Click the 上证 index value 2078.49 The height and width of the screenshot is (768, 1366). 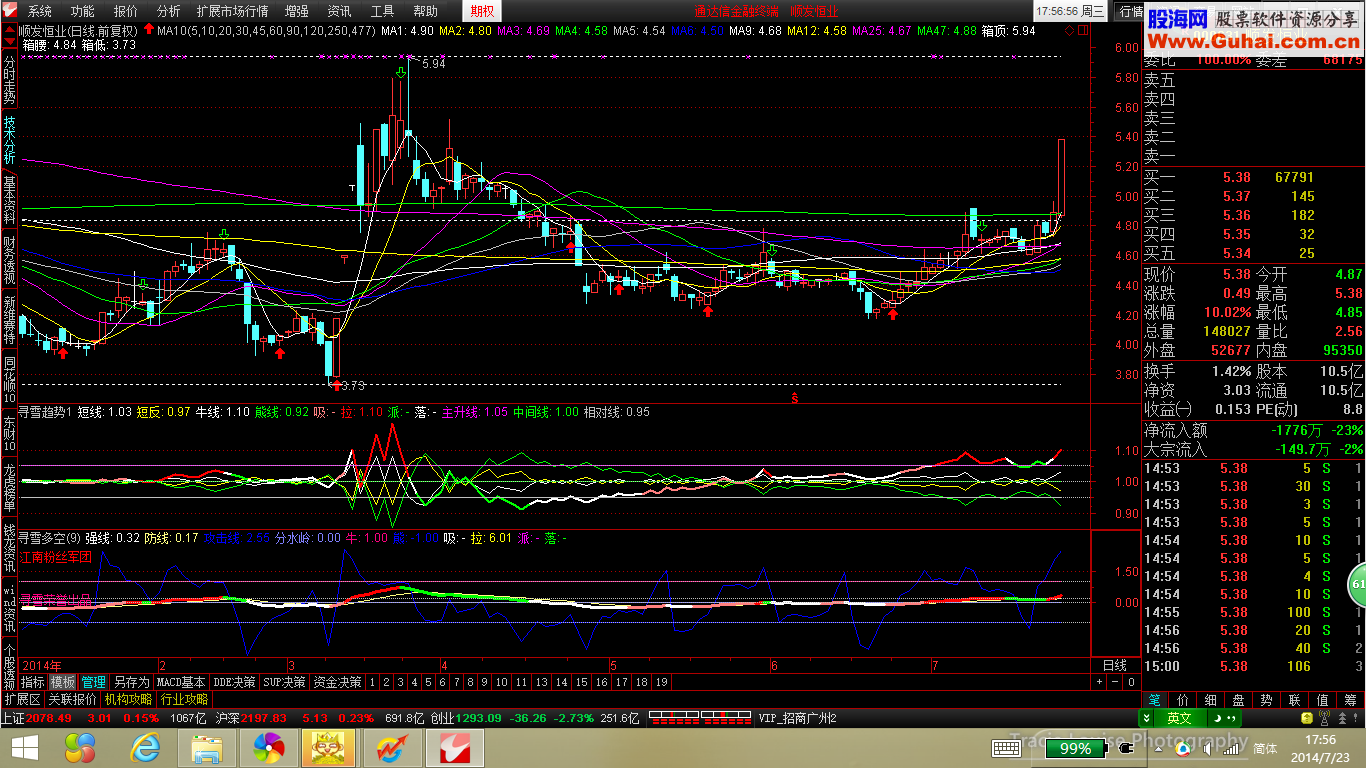point(50,718)
